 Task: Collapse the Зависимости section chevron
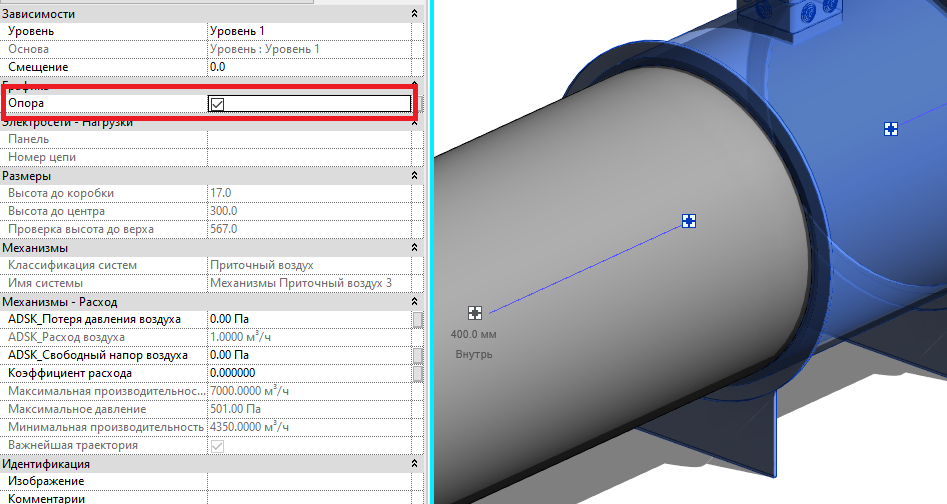pyautogui.click(x=414, y=13)
